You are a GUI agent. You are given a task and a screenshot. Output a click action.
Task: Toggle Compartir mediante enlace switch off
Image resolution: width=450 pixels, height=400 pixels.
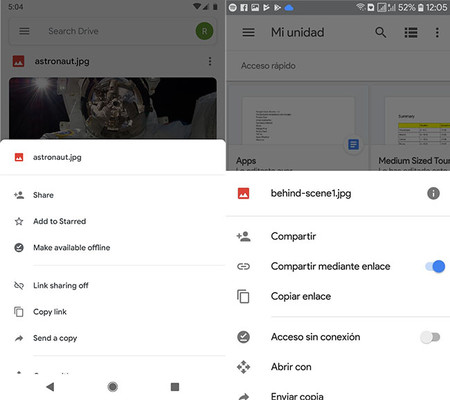pyautogui.click(x=435, y=266)
